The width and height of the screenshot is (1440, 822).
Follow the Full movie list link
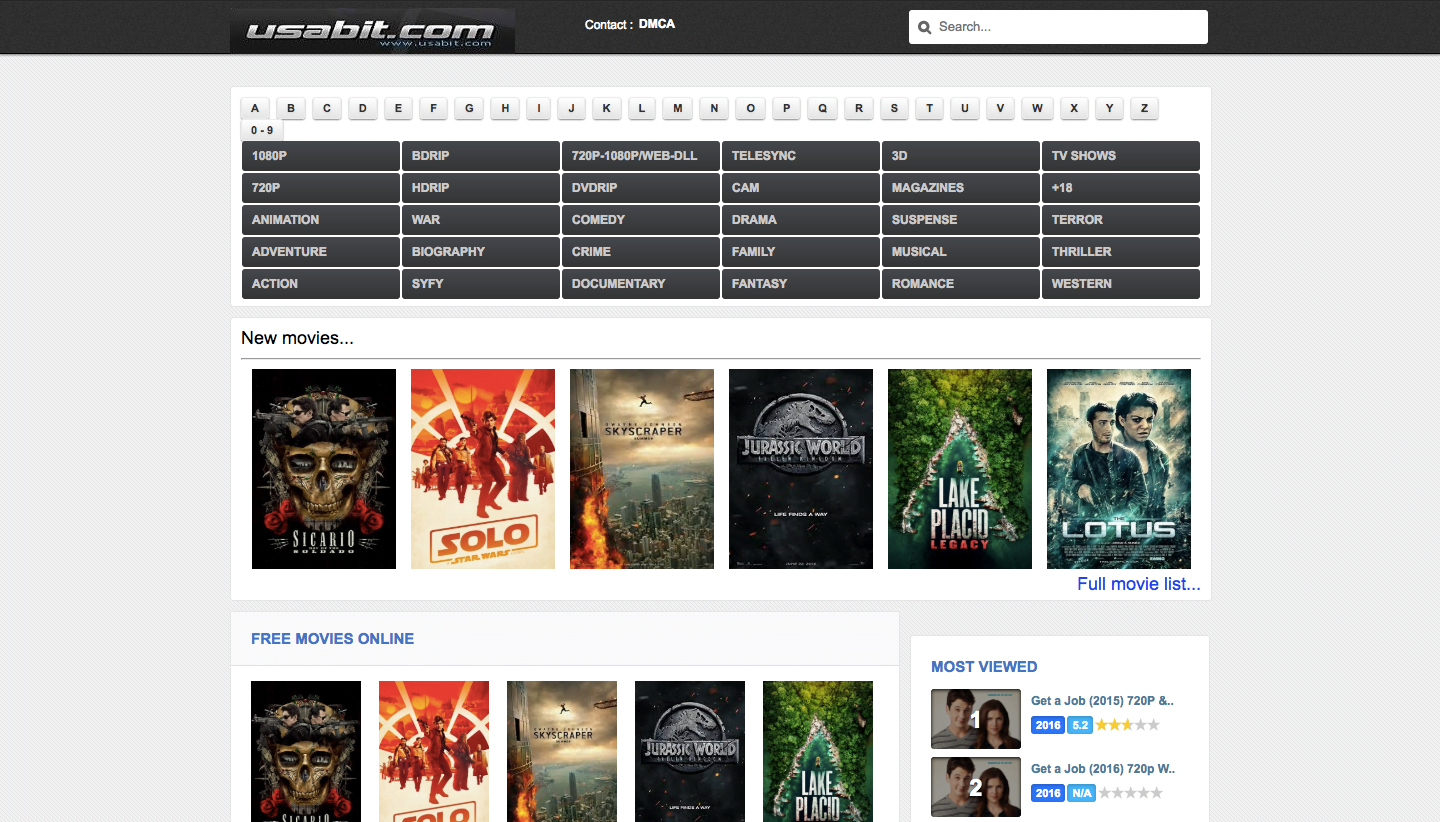1139,584
